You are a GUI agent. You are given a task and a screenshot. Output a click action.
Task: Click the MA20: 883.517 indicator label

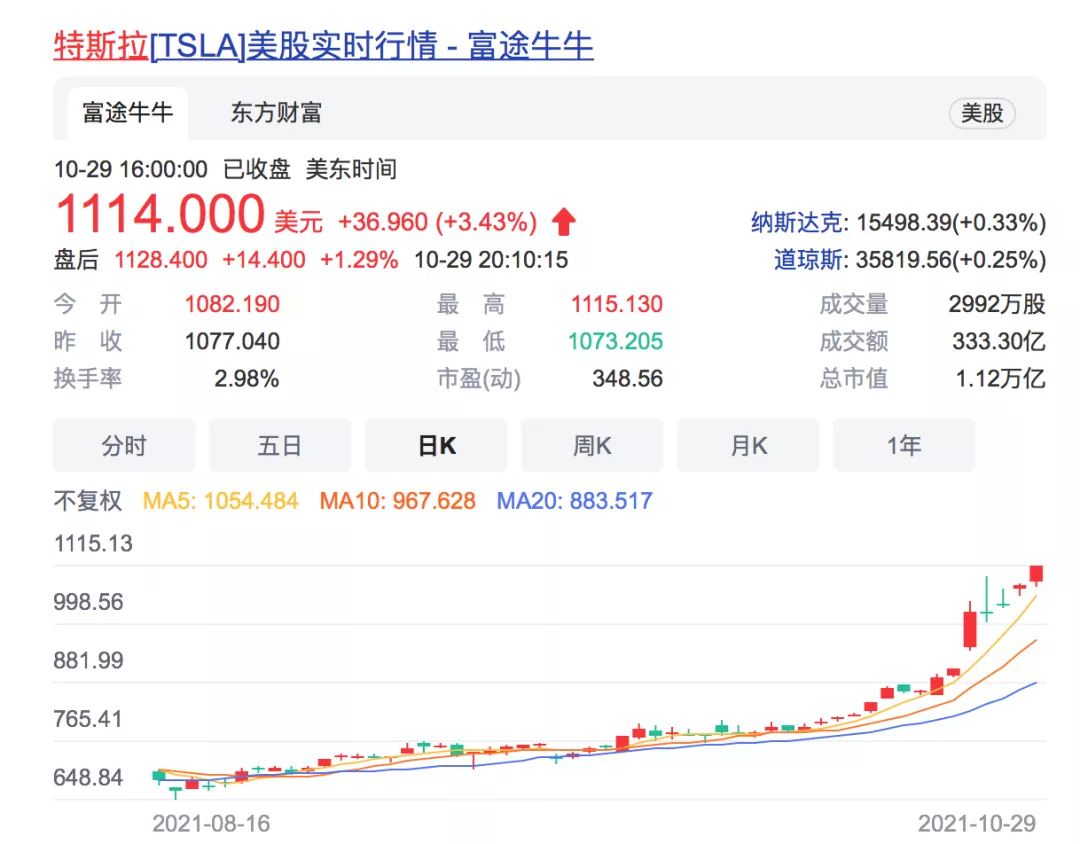point(574,501)
